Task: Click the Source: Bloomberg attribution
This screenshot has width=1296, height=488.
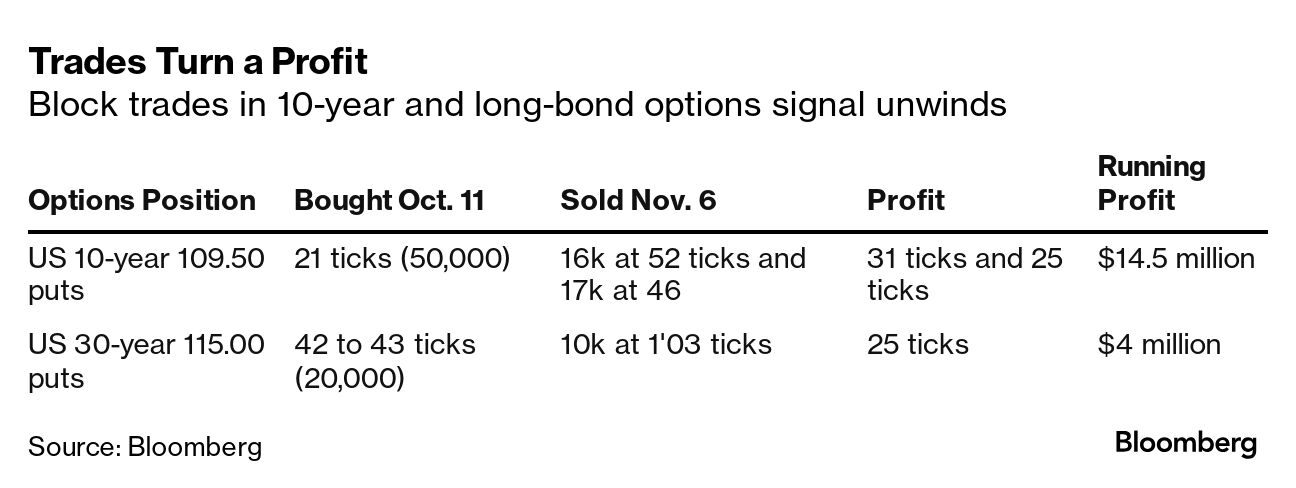Action: pos(145,445)
